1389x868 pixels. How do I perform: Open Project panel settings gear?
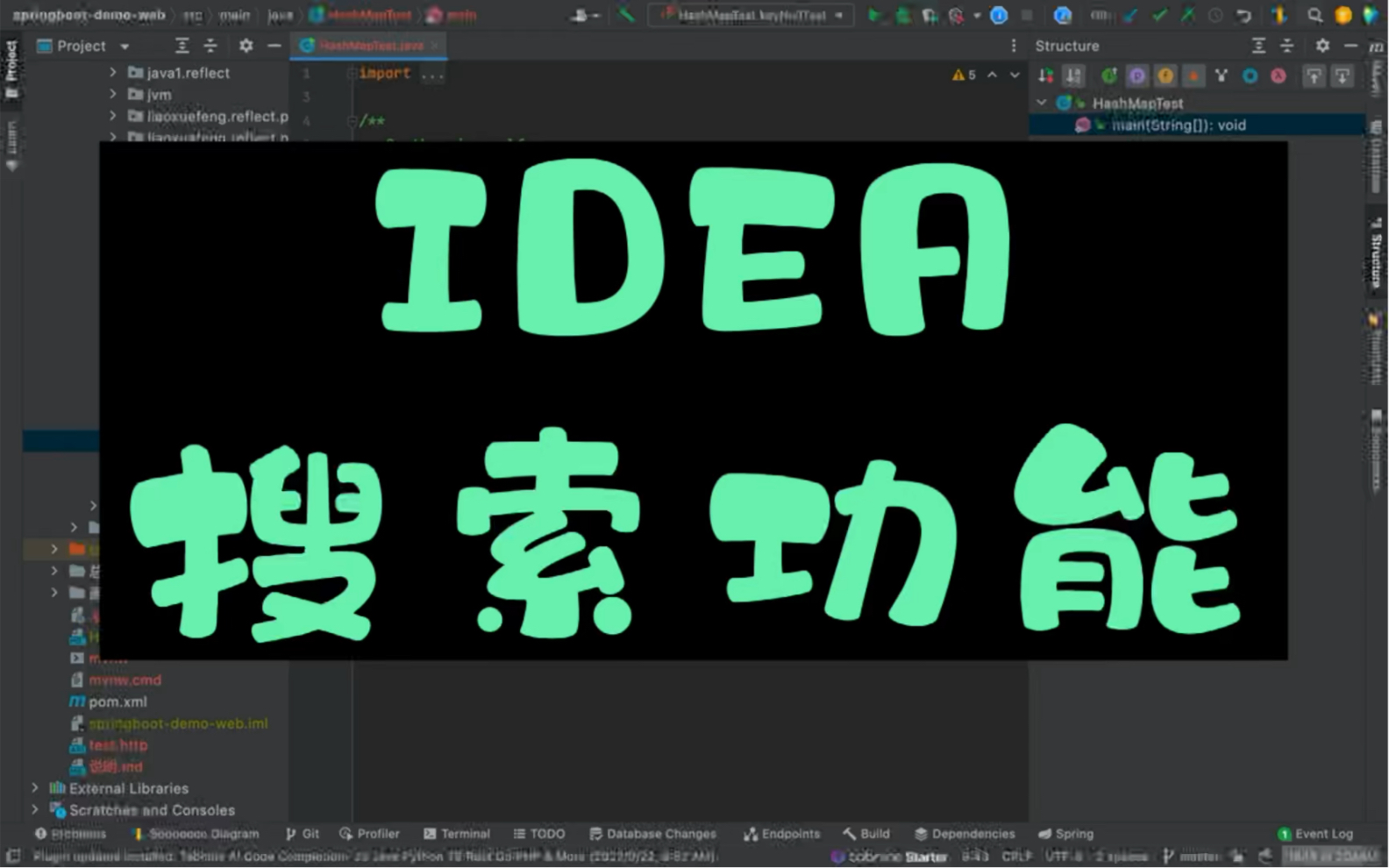246,46
